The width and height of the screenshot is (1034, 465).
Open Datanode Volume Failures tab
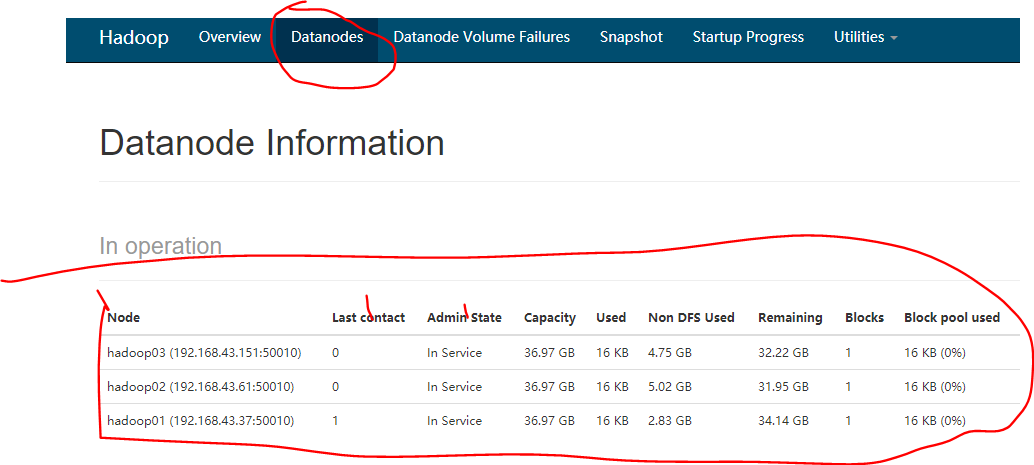click(x=481, y=37)
